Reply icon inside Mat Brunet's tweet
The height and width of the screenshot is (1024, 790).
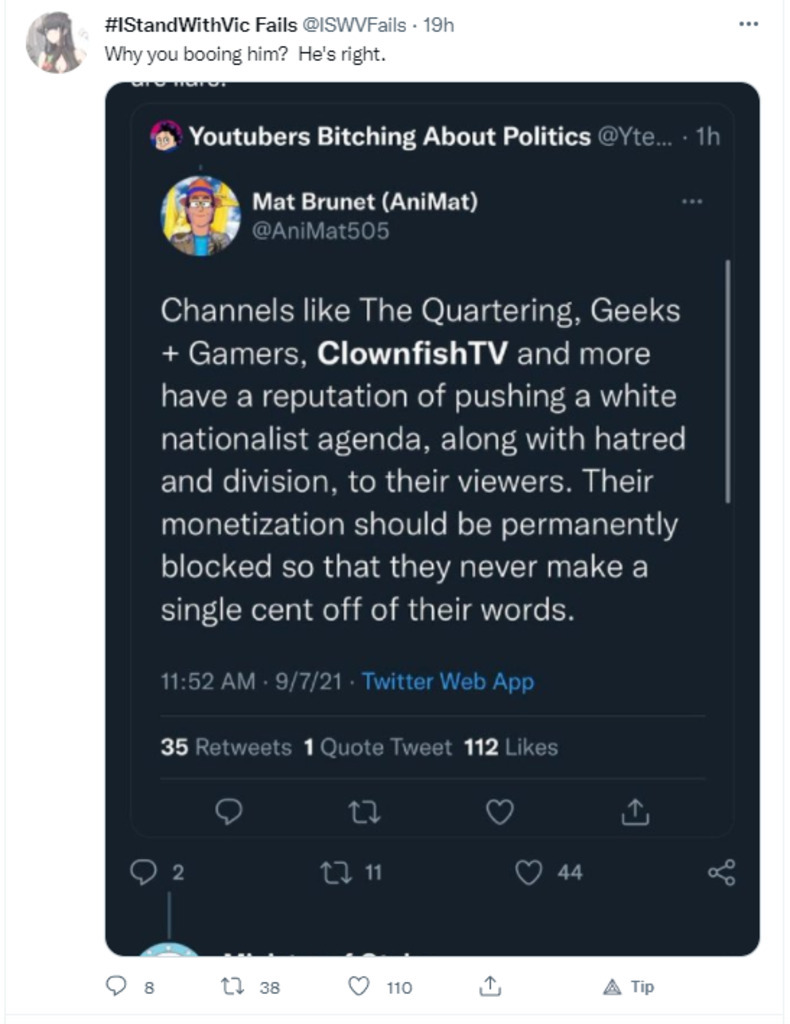232,813
